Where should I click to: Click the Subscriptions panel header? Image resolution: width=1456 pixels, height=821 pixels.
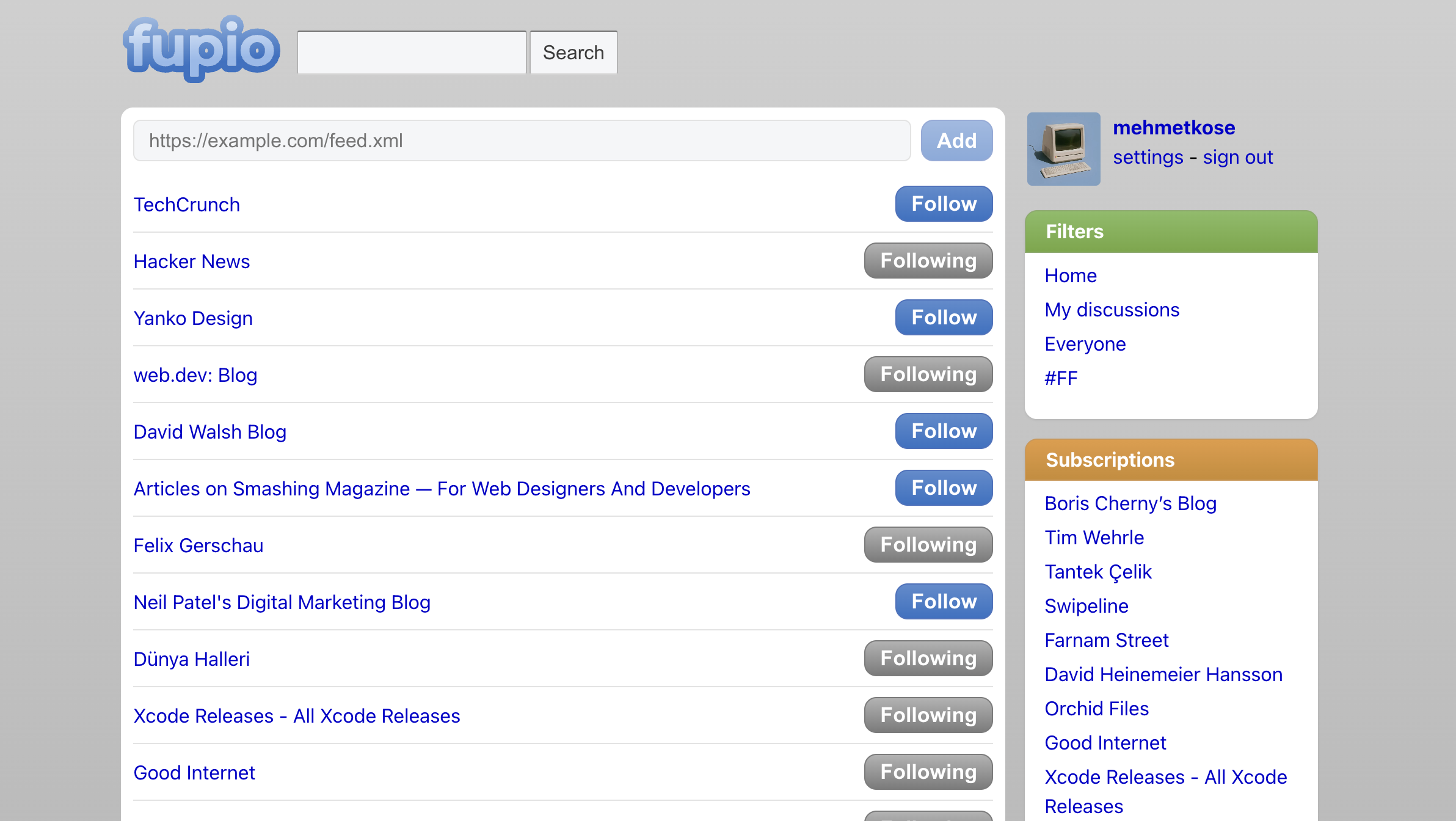point(1171,460)
